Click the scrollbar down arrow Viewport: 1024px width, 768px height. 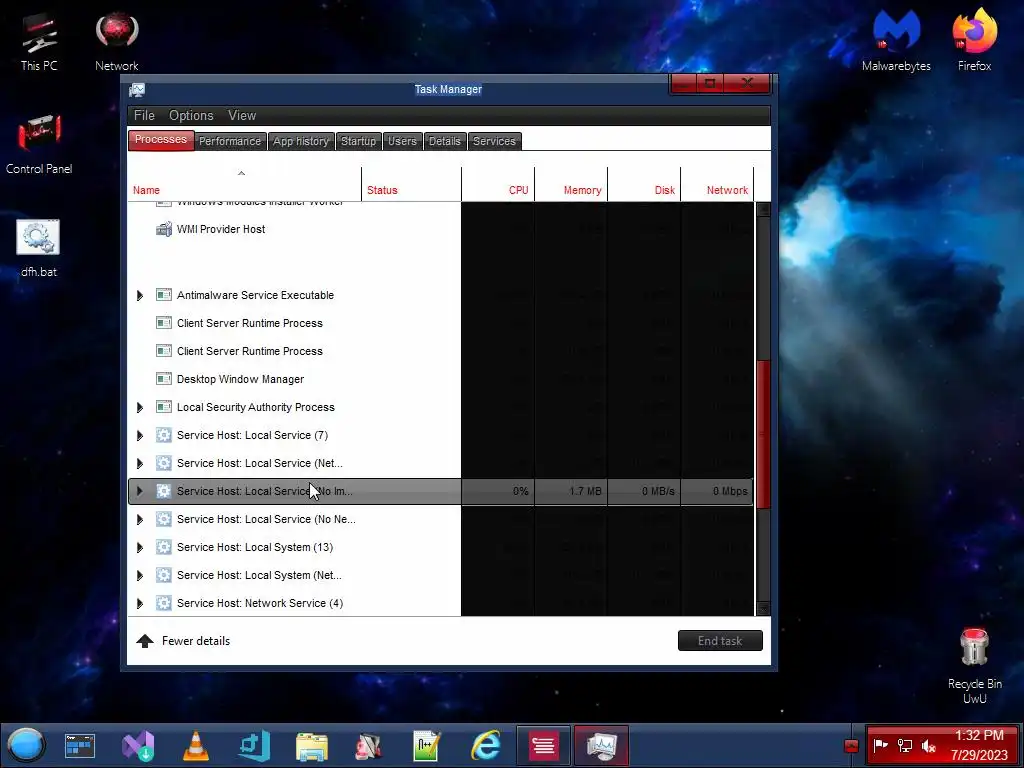[x=763, y=609]
